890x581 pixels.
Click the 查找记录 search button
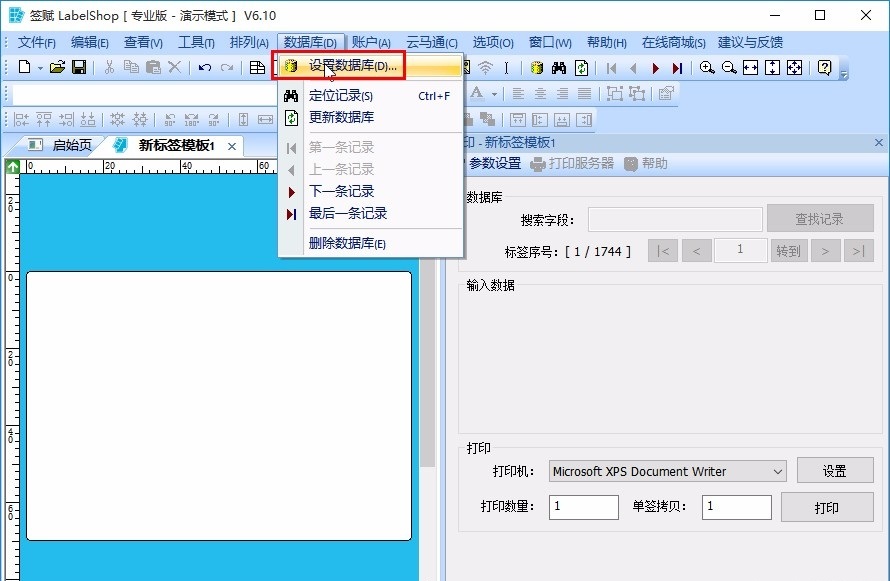click(820, 218)
